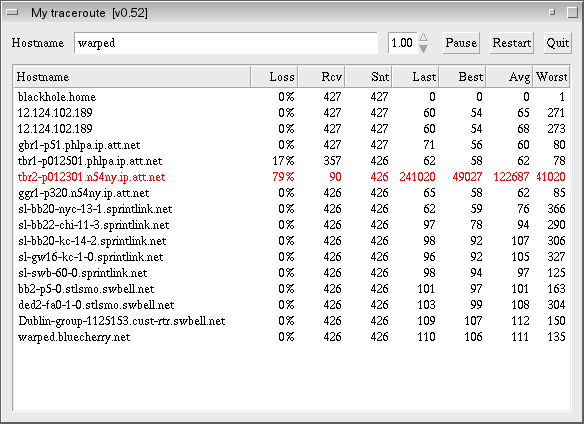Click the small iconify button in title bar
The width and height of the screenshot is (584, 424).
point(552,12)
